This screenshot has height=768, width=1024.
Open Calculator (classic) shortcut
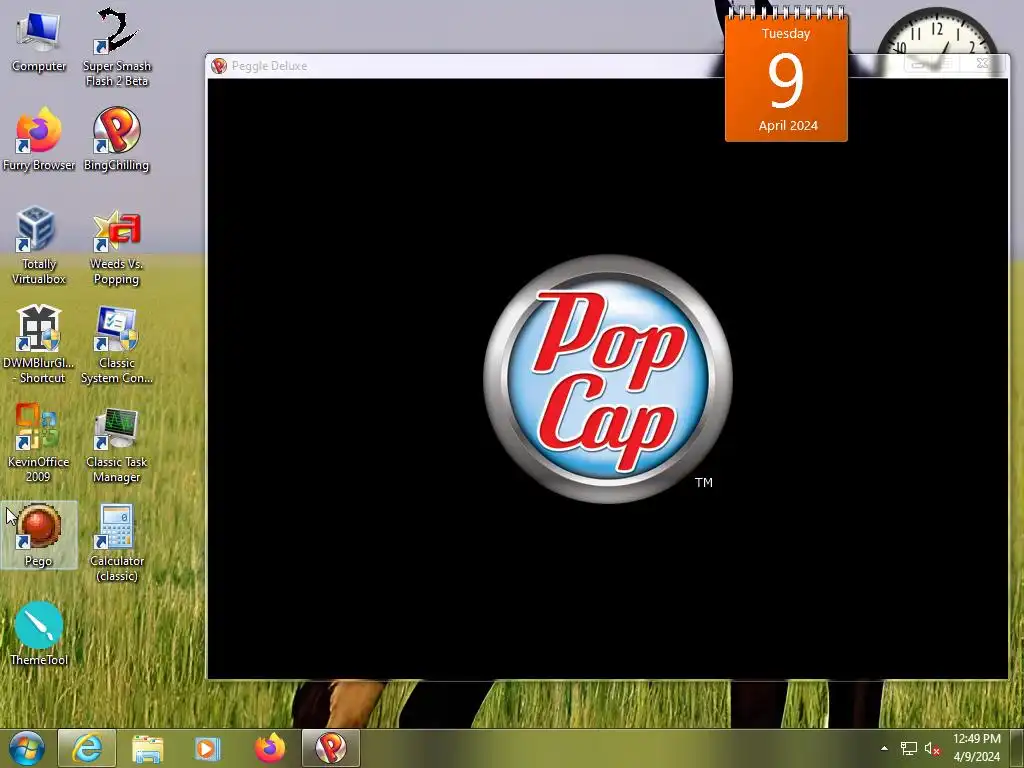(x=117, y=543)
